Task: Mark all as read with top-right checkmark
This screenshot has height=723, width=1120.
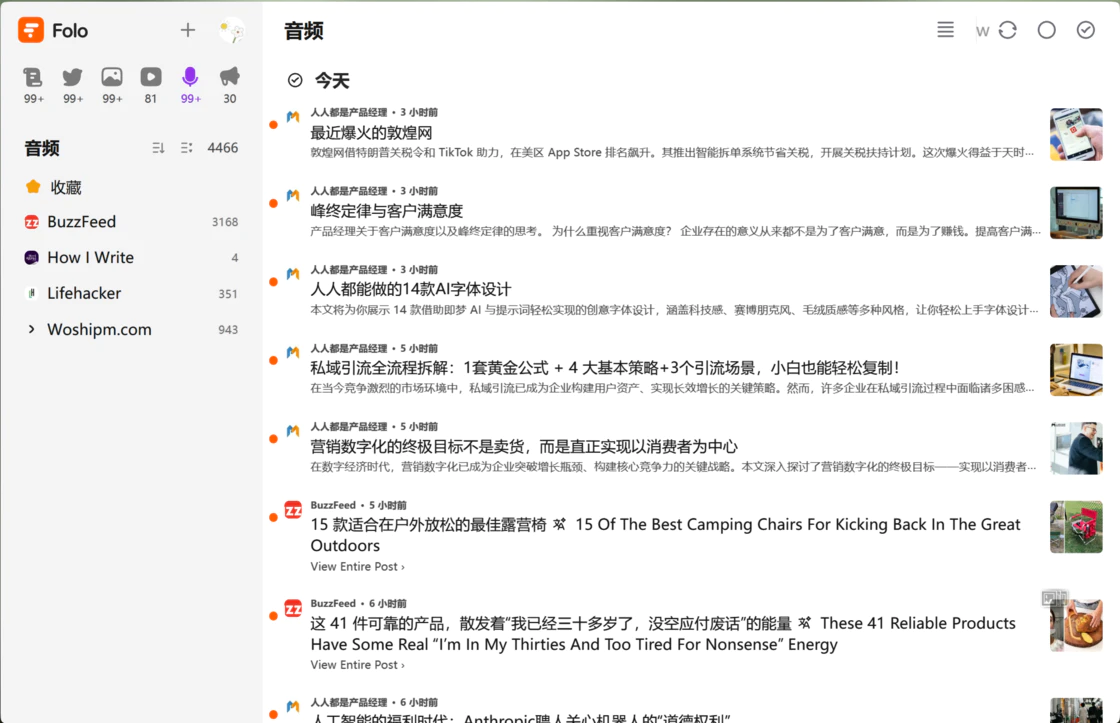Action: tap(1085, 30)
